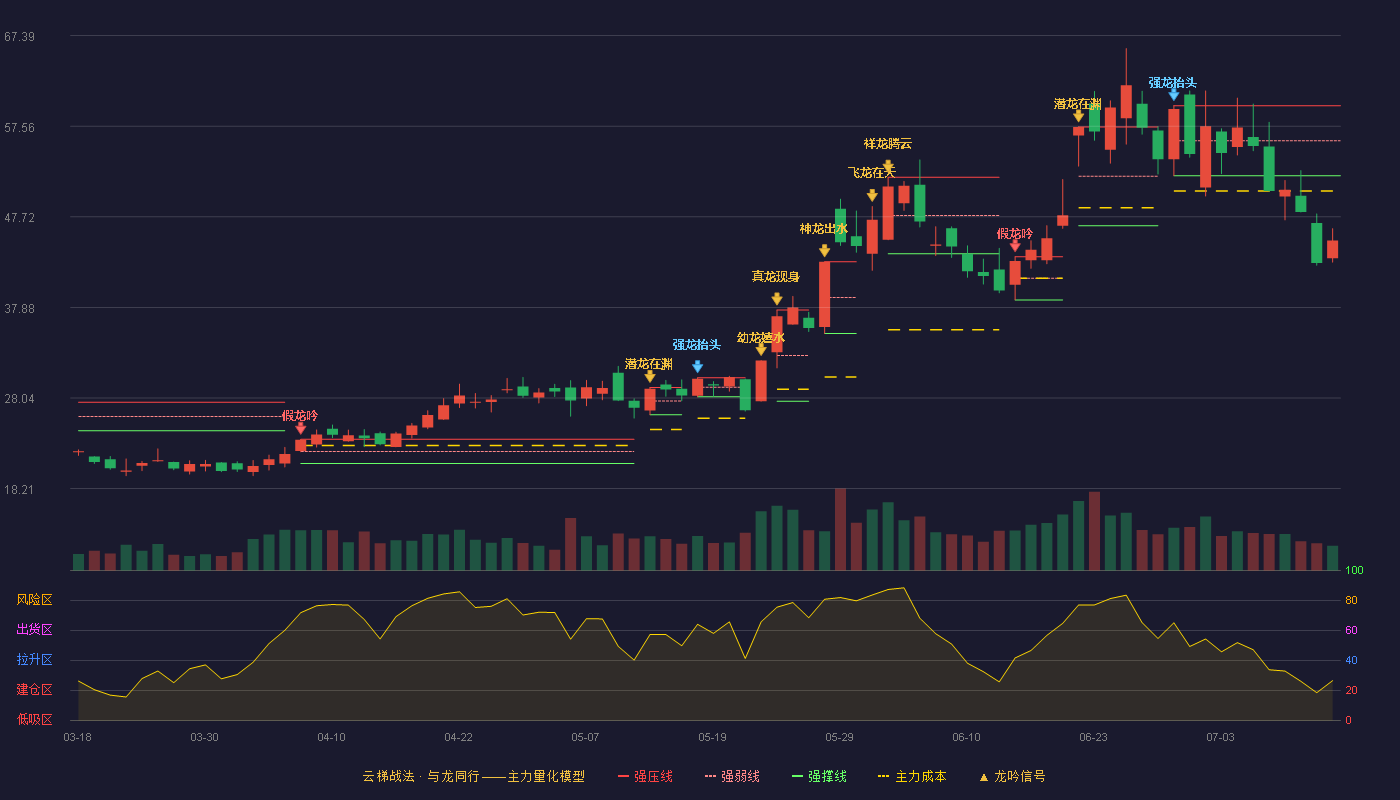The width and height of the screenshot is (1400, 800).
Task: Click the blue 强龙抬头 arrow after 06-23
Action: point(1173,95)
